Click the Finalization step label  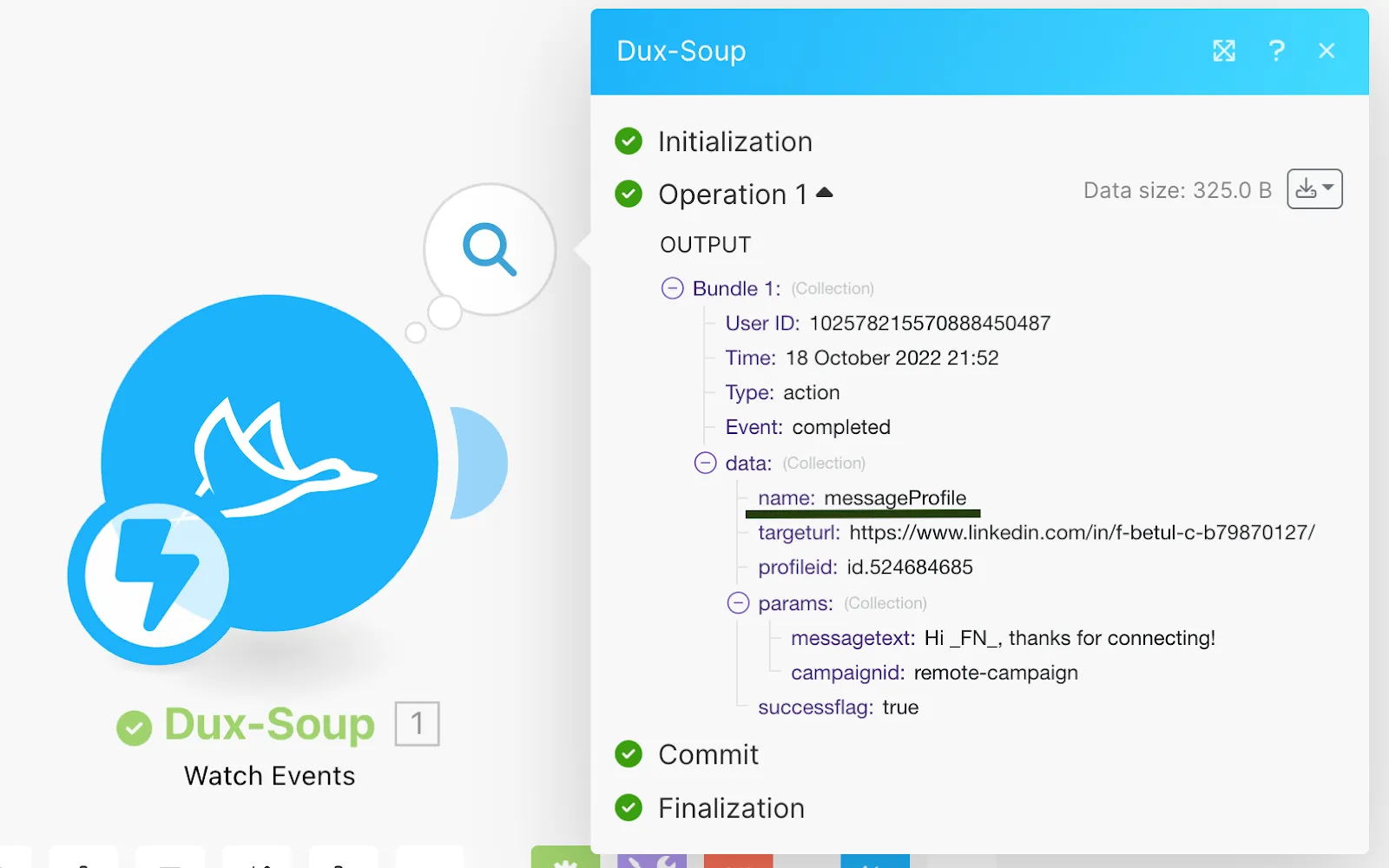pyautogui.click(x=731, y=808)
